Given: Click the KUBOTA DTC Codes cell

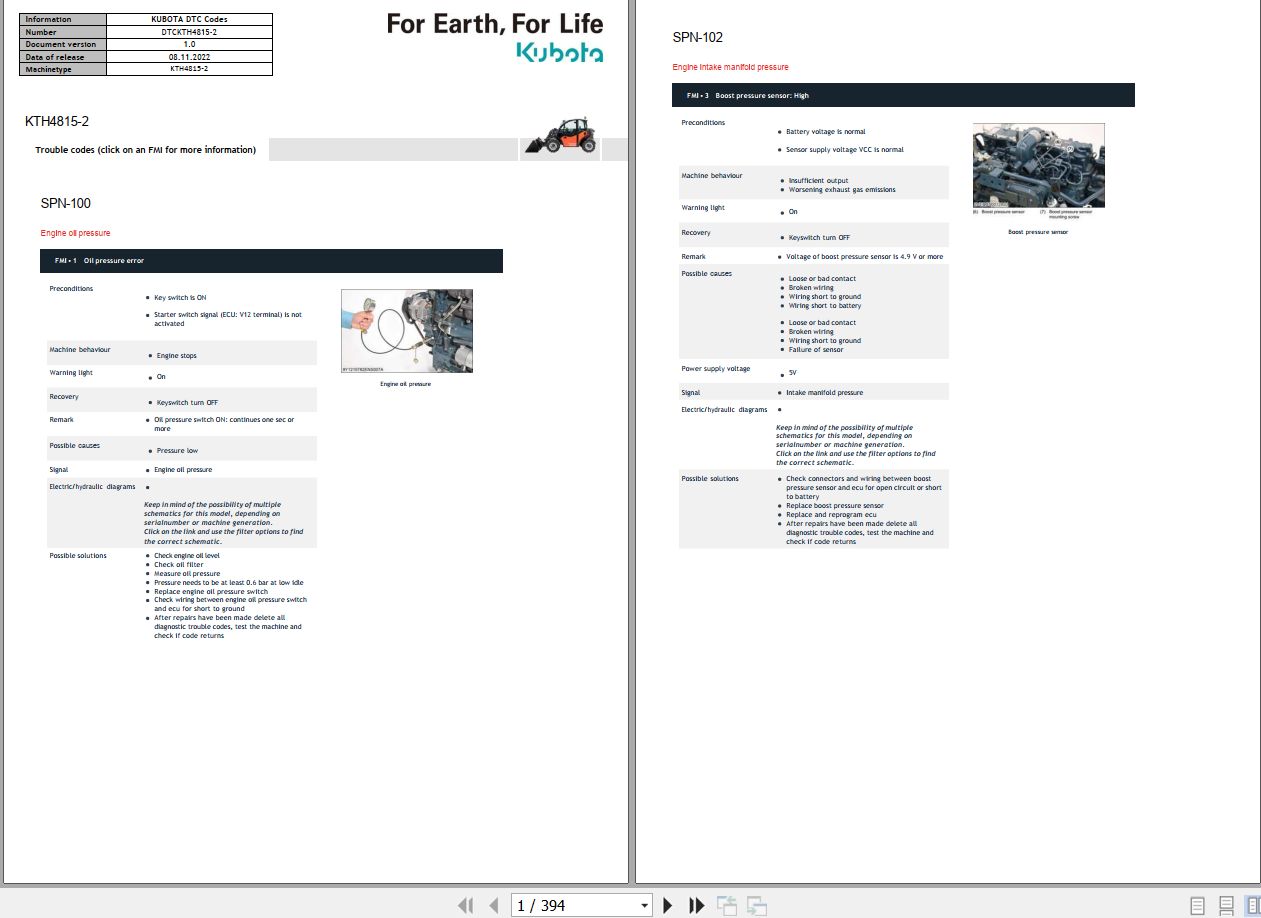Looking at the screenshot, I should tap(189, 19).
